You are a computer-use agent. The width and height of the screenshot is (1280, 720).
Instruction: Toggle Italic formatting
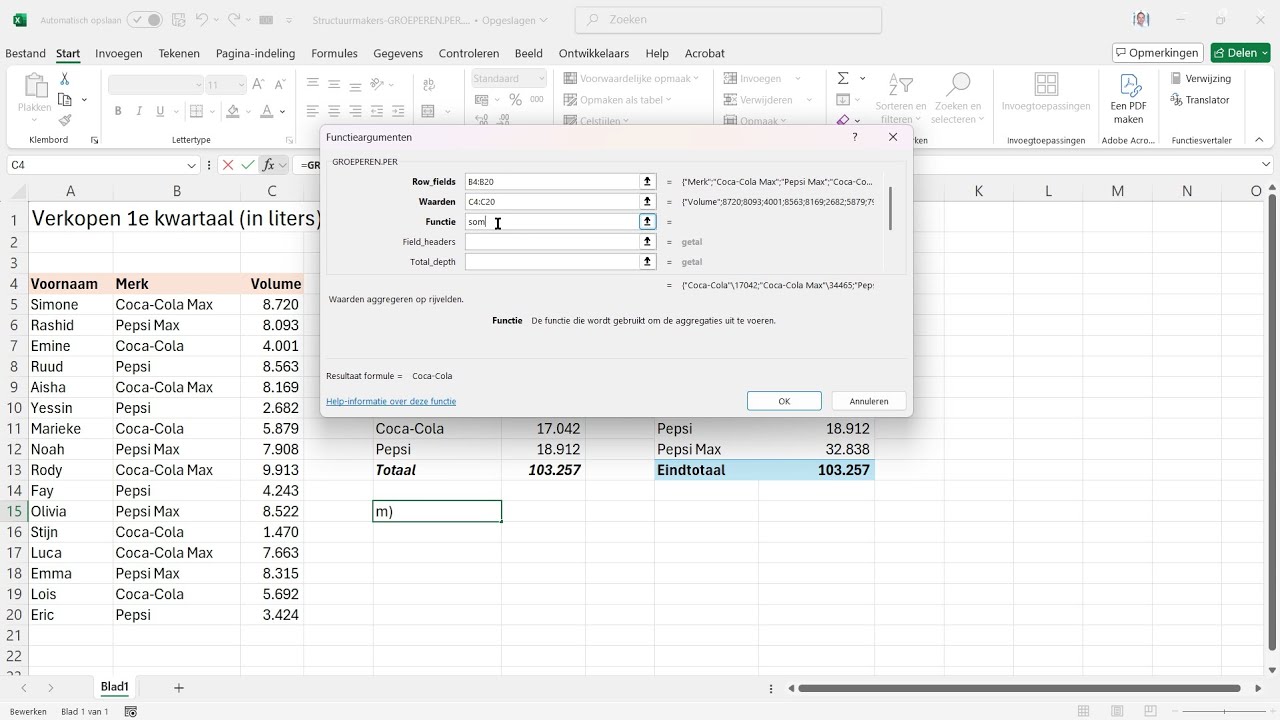click(139, 111)
